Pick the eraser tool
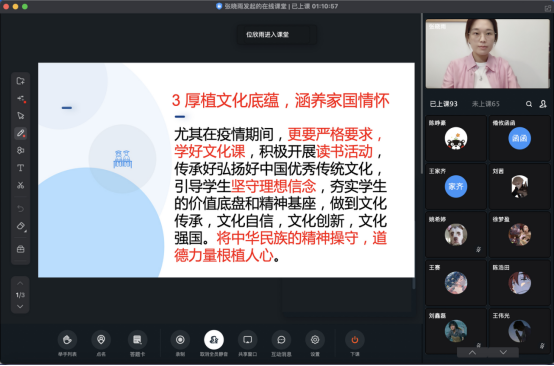The height and width of the screenshot is (366, 554). [x=20, y=226]
